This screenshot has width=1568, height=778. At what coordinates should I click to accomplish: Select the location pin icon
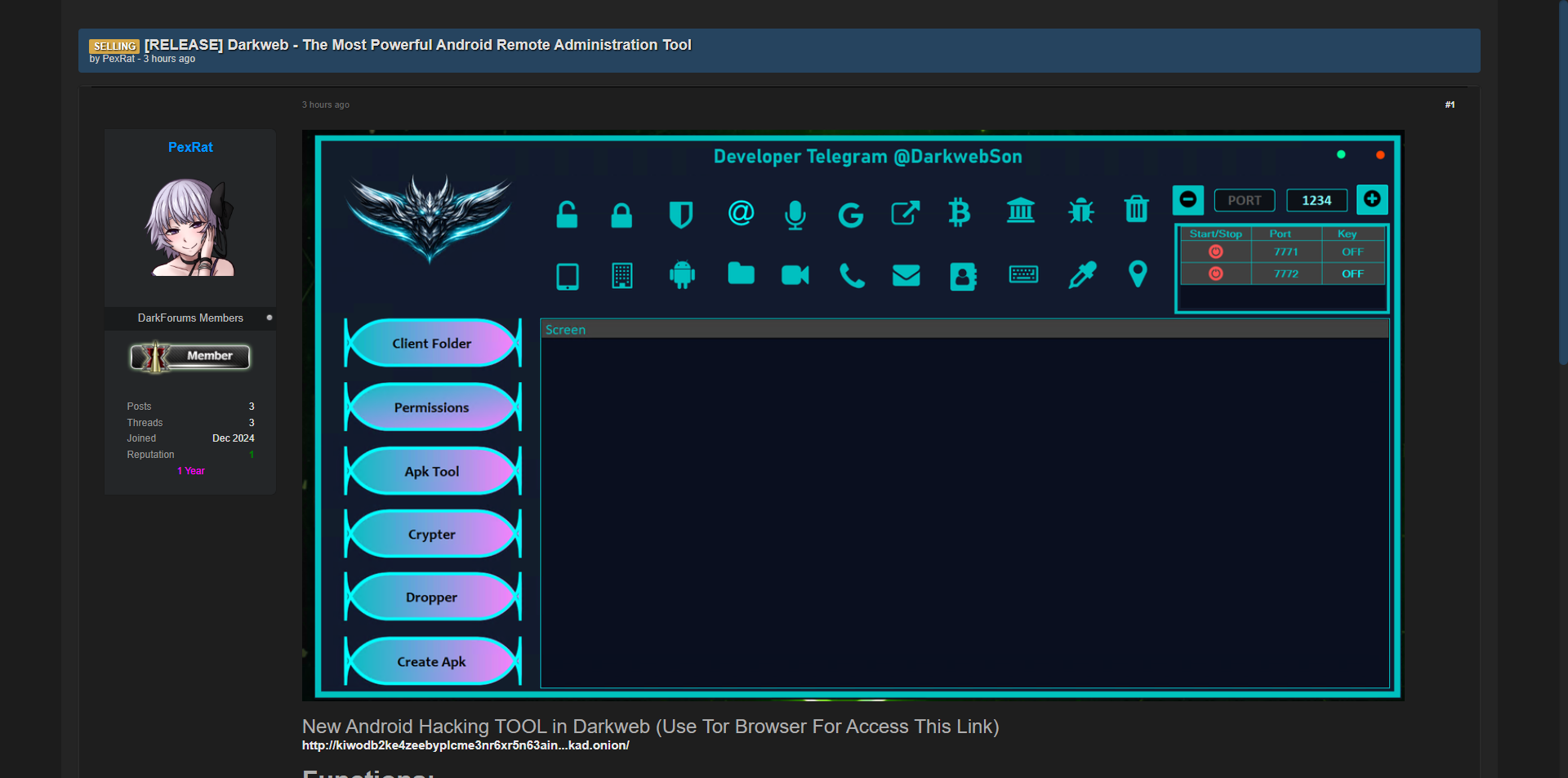coord(1138,274)
